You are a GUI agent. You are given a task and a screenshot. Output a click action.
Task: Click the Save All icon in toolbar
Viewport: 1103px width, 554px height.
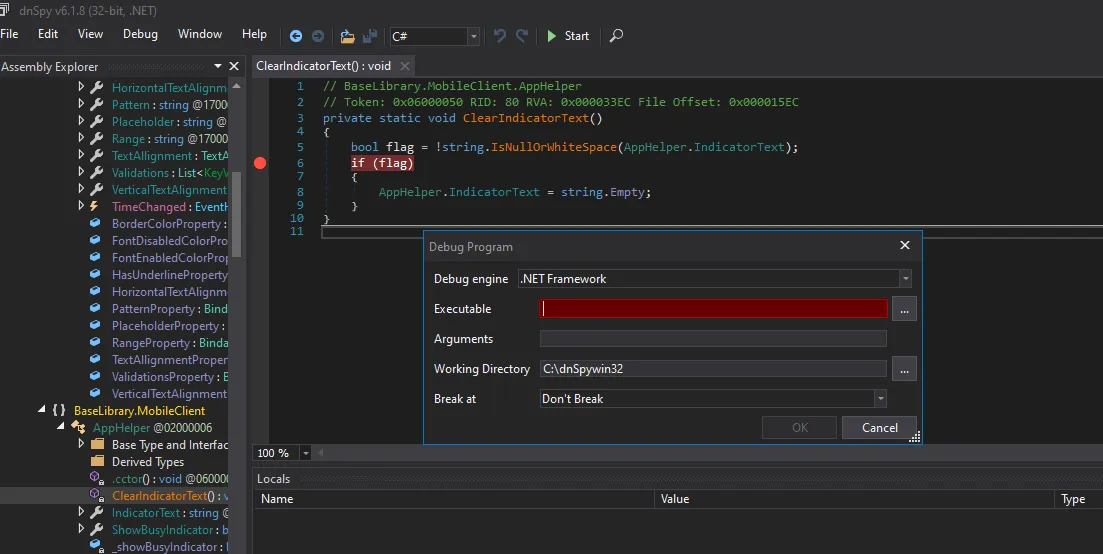pos(370,36)
